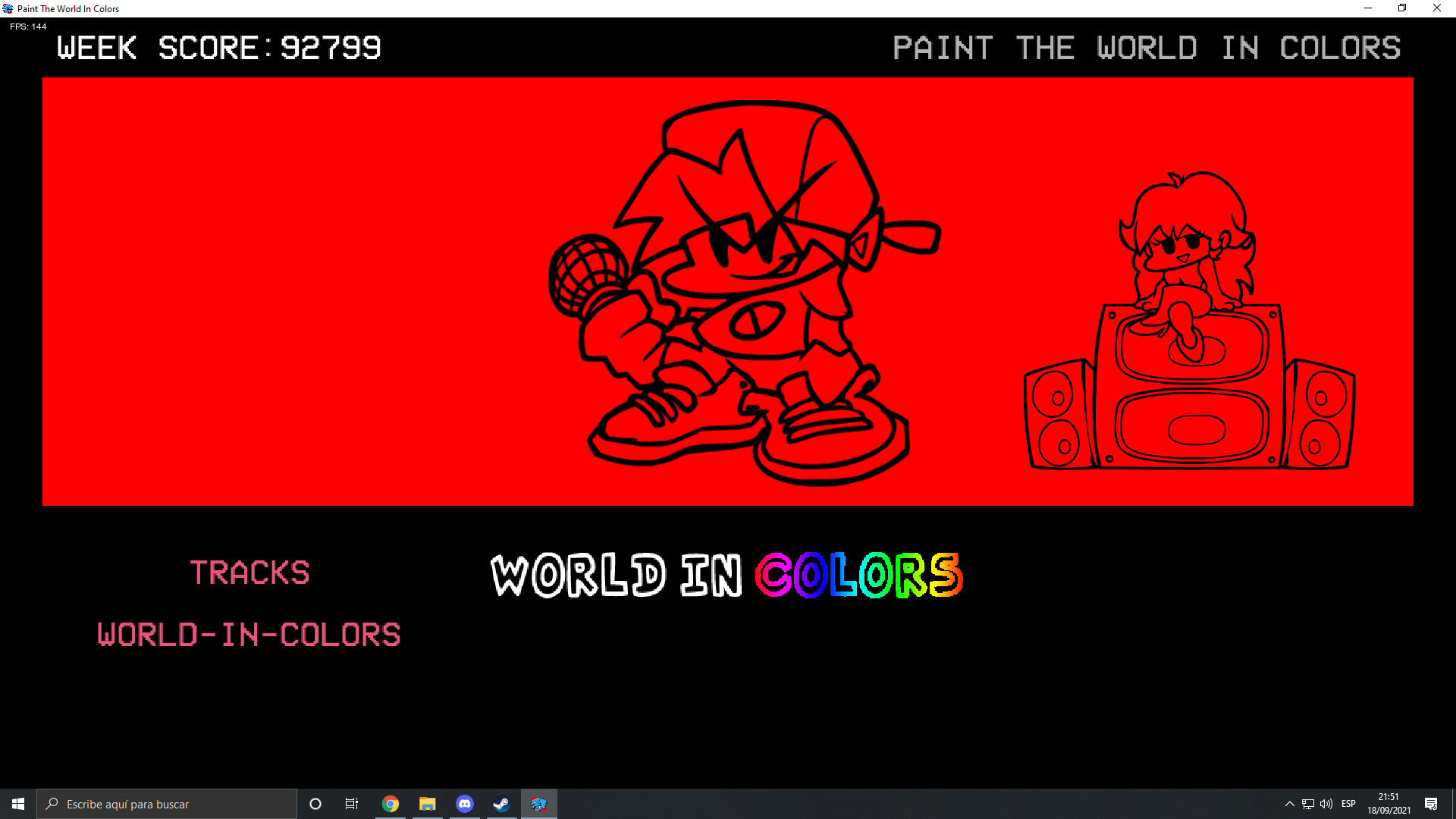
Task: Open the network connections flyout
Action: pyautogui.click(x=1308, y=804)
